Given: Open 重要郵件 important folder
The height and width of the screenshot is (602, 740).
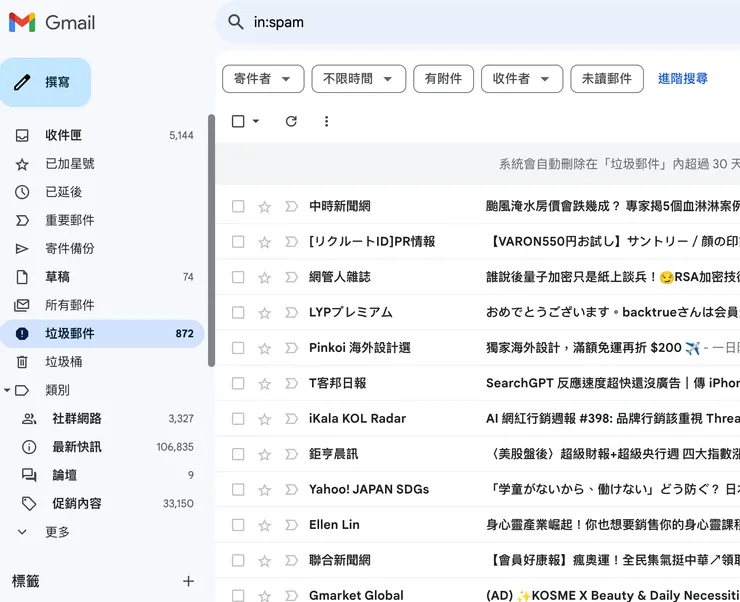Looking at the screenshot, I should click(x=102, y=220).
